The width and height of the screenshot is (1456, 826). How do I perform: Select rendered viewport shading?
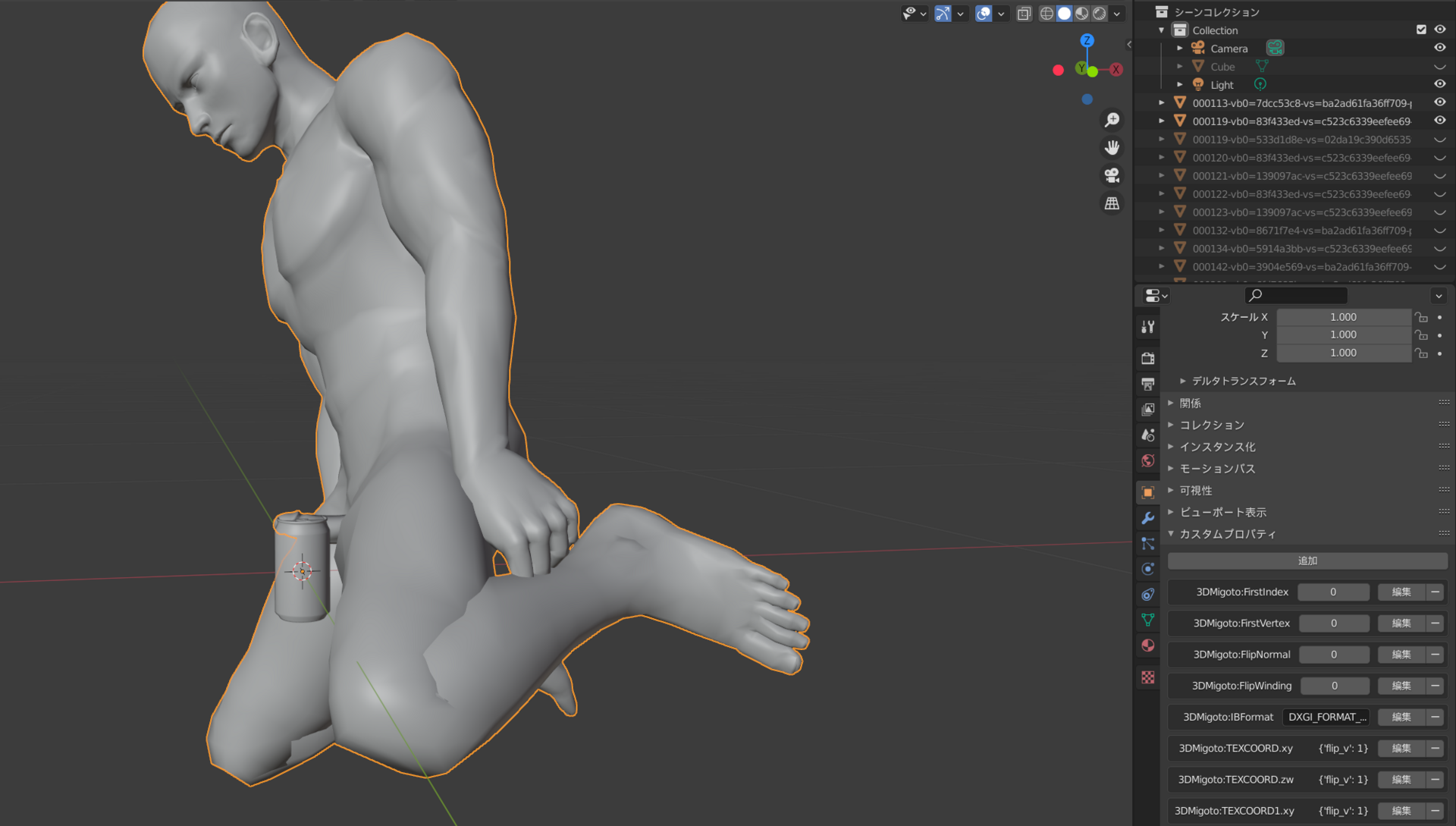[x=1099, y=13]
